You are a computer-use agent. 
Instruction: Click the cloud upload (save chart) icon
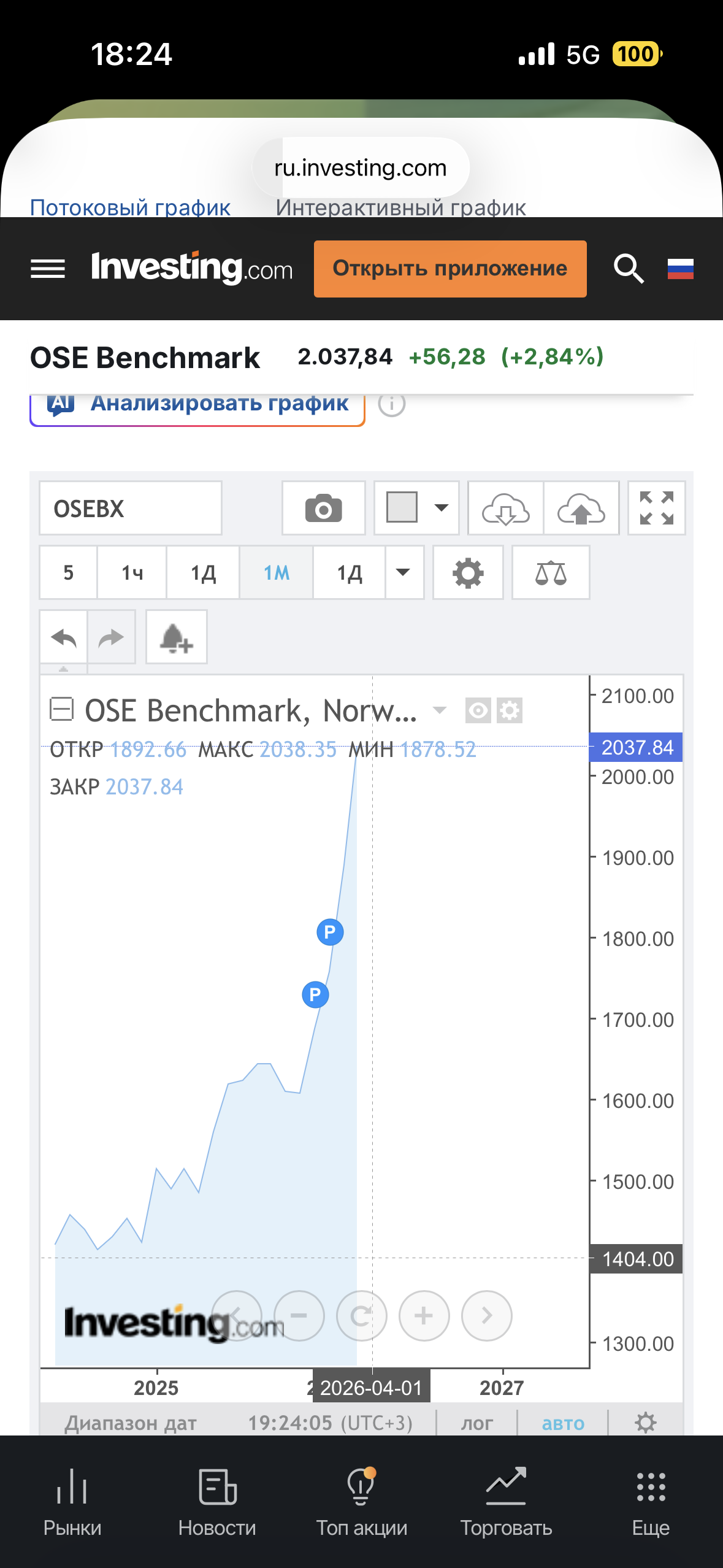click(581, 509)
